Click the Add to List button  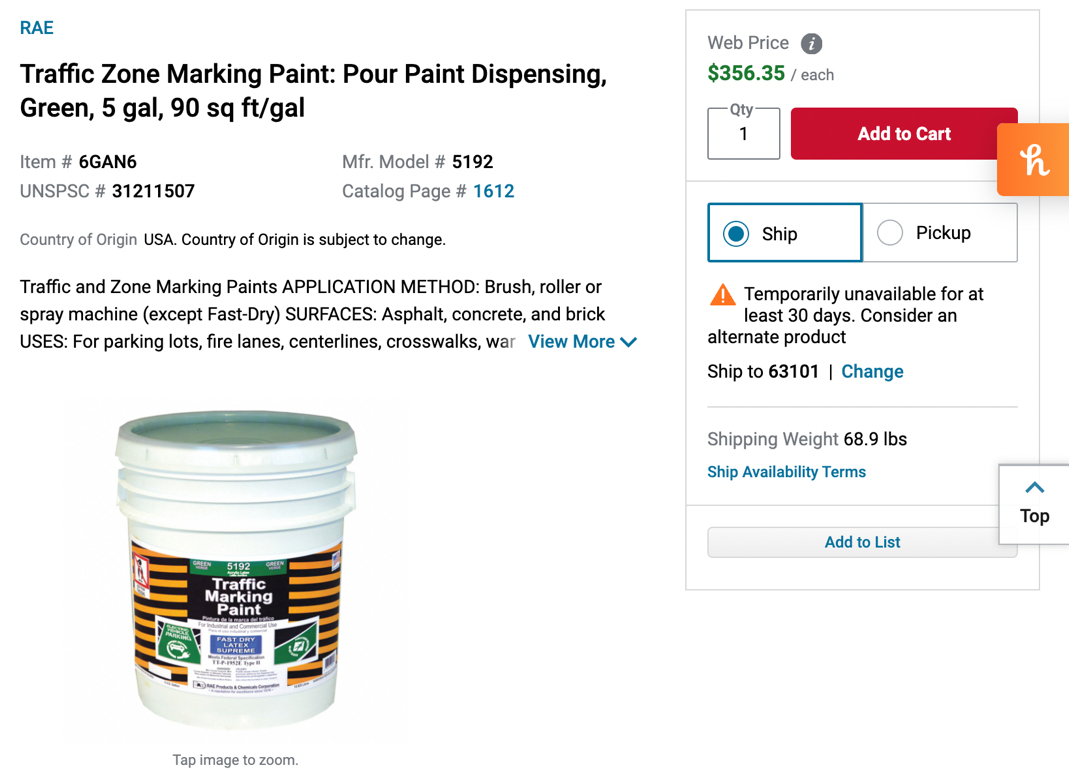click(862, 542)
